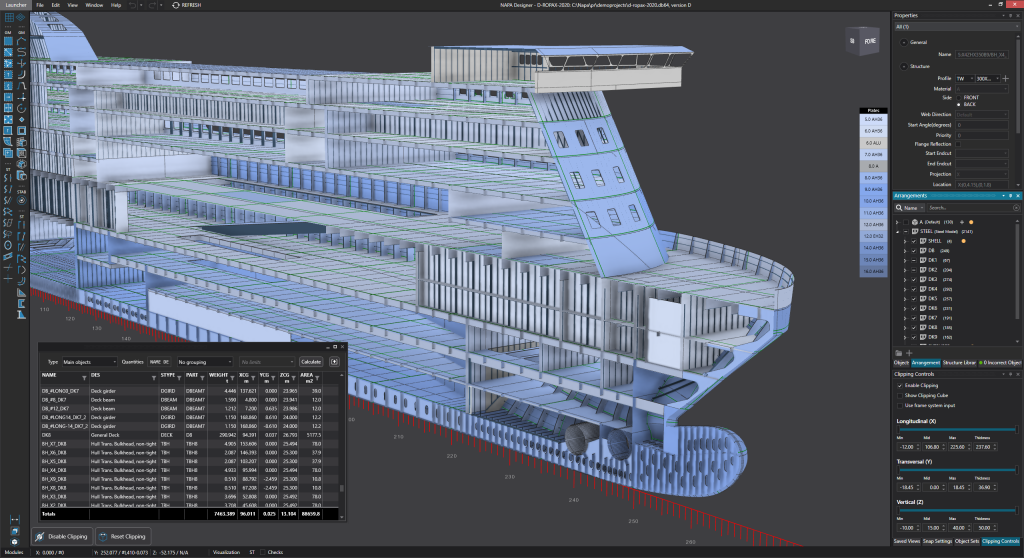
Task: Open the 'No grouping' dropdown
Action: 203,361
